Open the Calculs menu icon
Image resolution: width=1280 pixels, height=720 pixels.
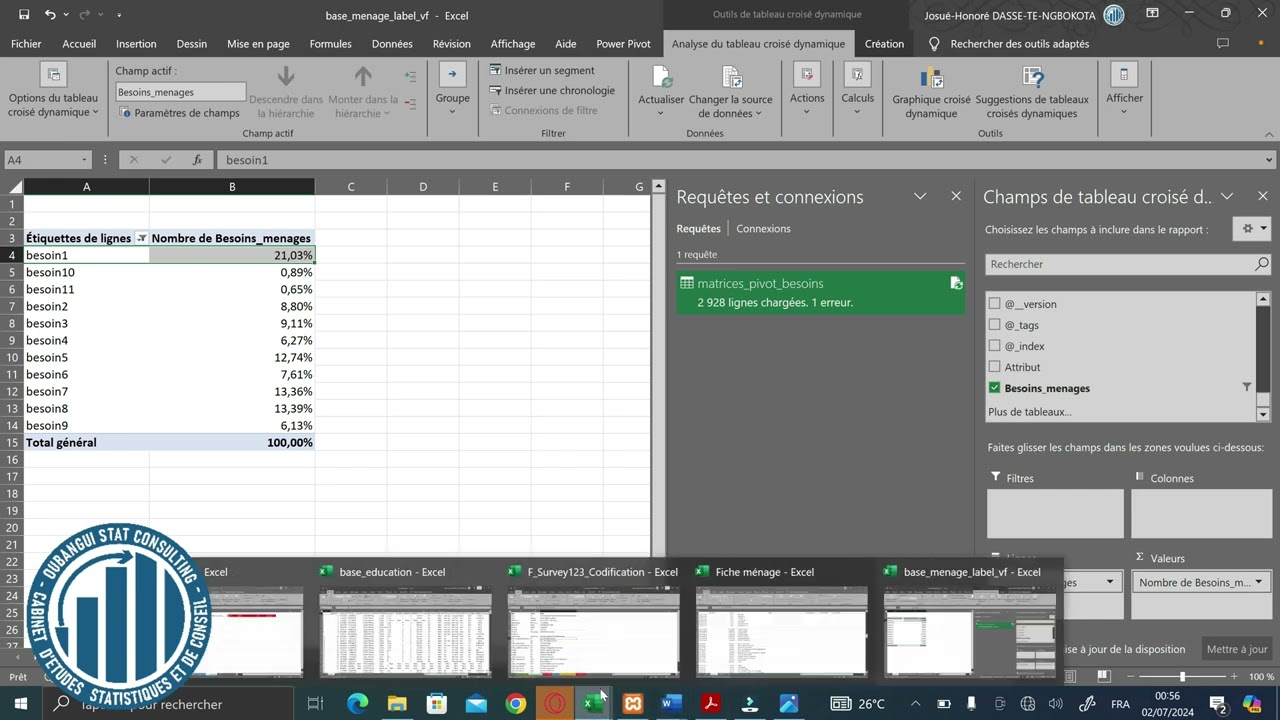pyautogui.click(x=857, y=75)
